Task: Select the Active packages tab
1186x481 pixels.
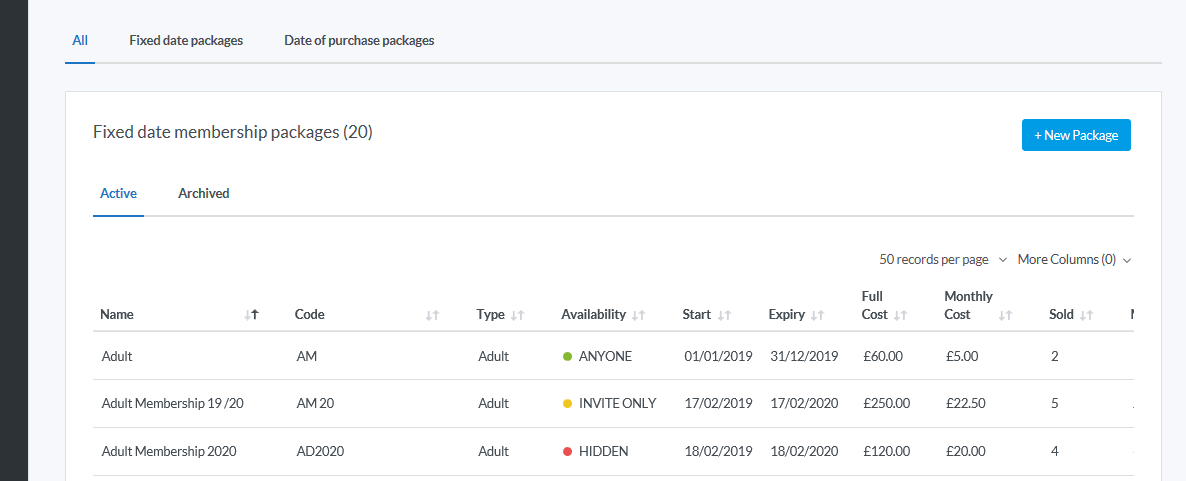Action: click(118, 194)
